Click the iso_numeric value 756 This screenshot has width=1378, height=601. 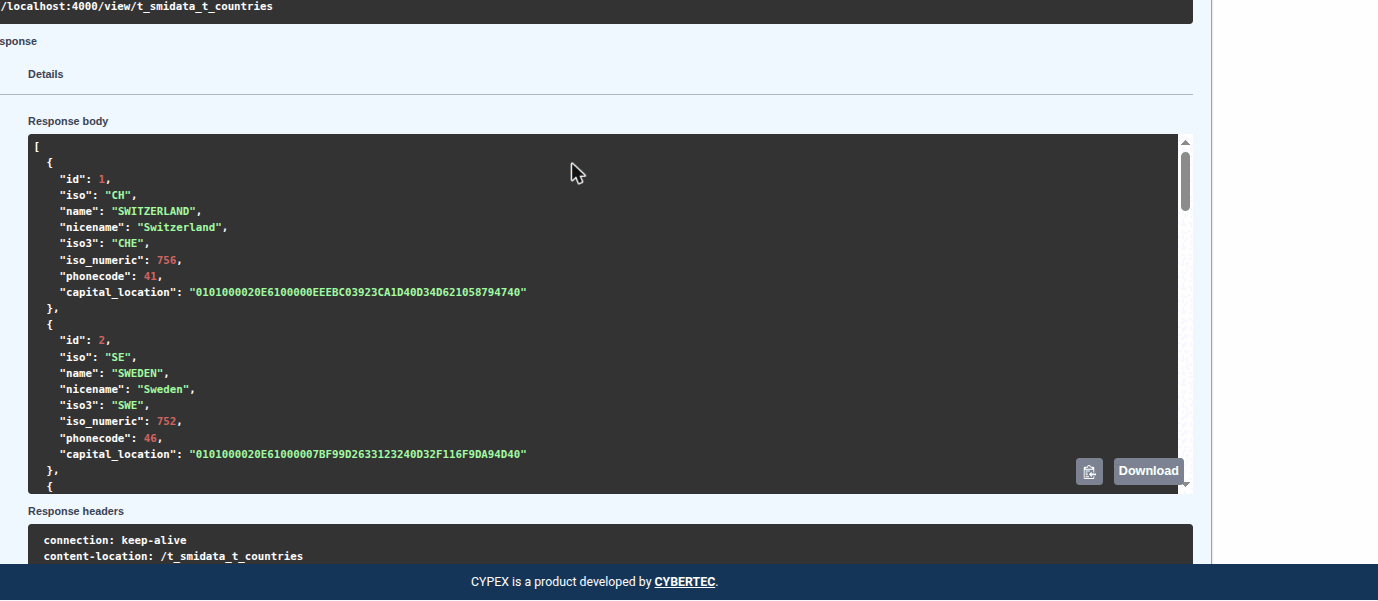coord(166,260)
